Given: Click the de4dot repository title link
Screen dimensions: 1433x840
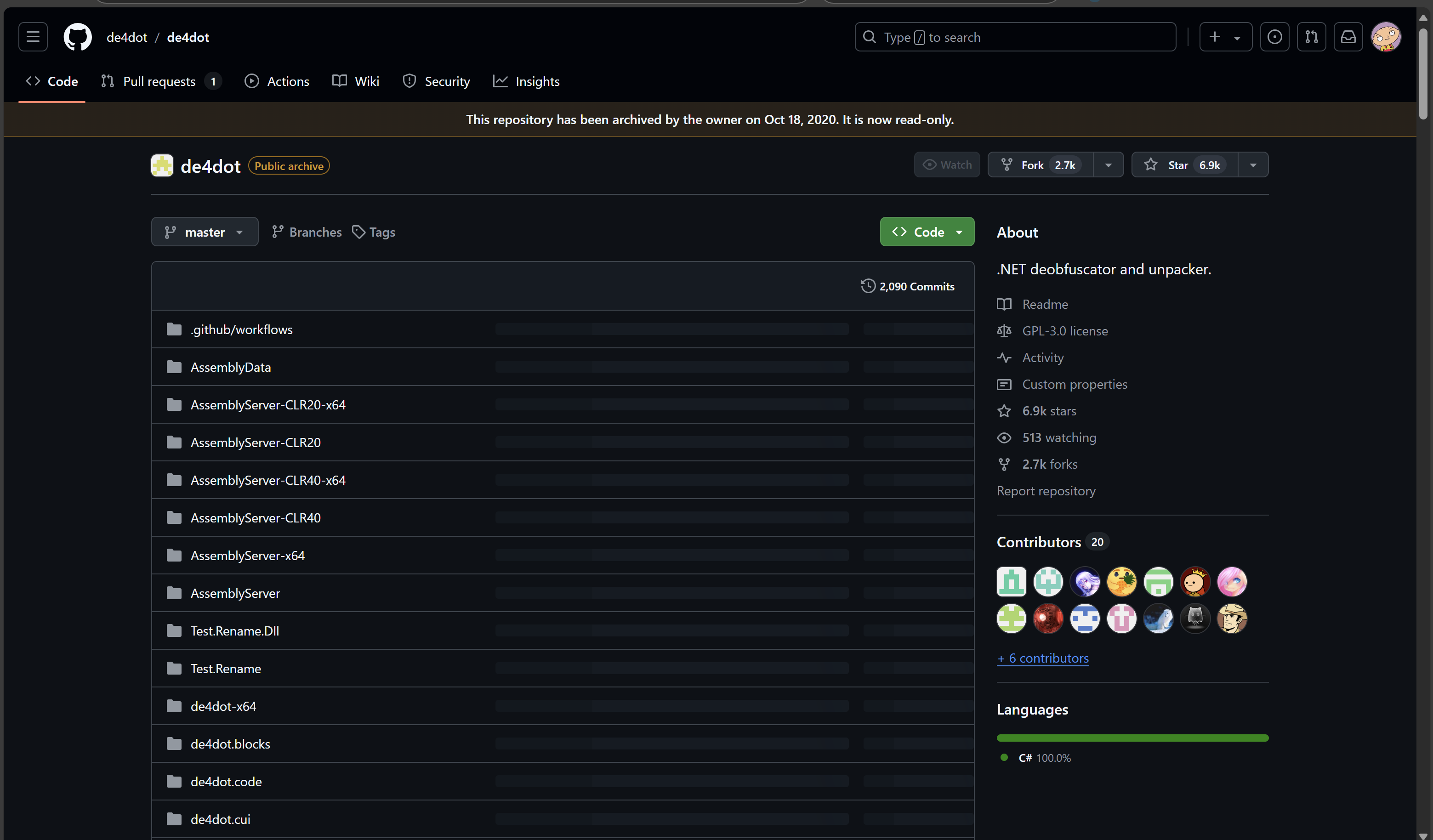Looking at the screenshot, I should click(210, 166).
